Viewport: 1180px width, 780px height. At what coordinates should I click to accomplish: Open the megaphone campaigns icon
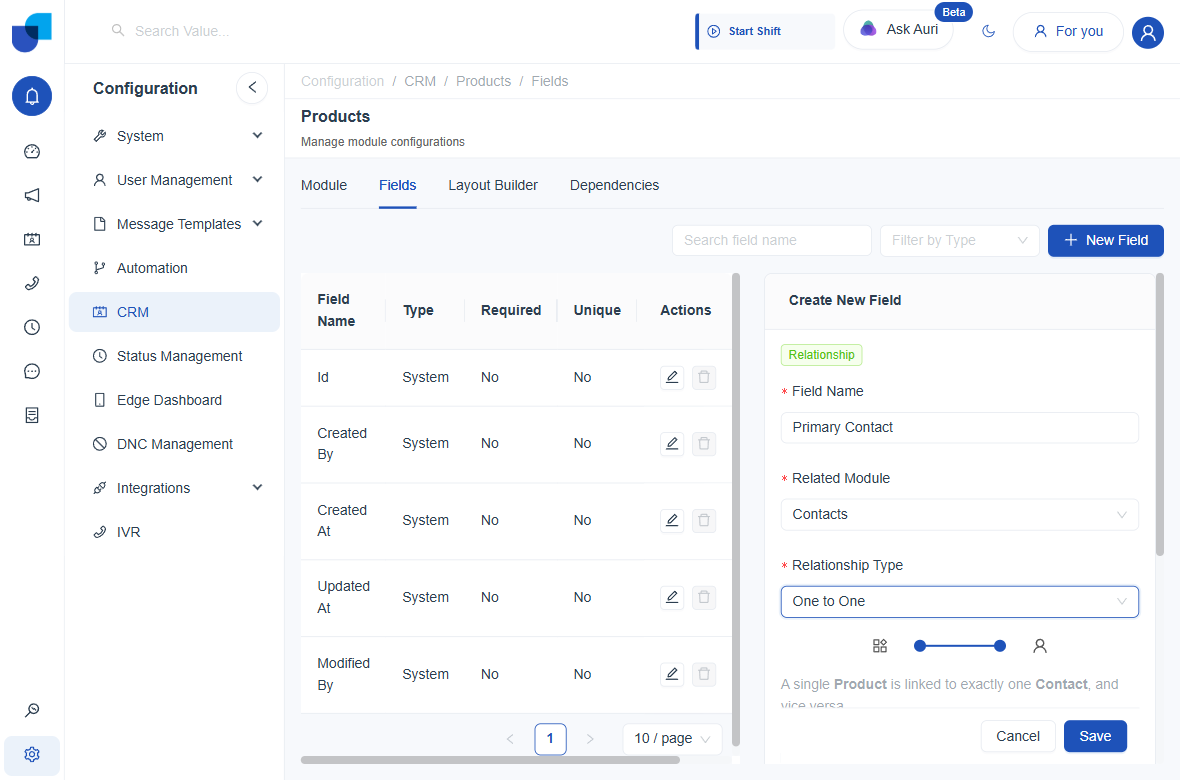(x=32, y=195)
